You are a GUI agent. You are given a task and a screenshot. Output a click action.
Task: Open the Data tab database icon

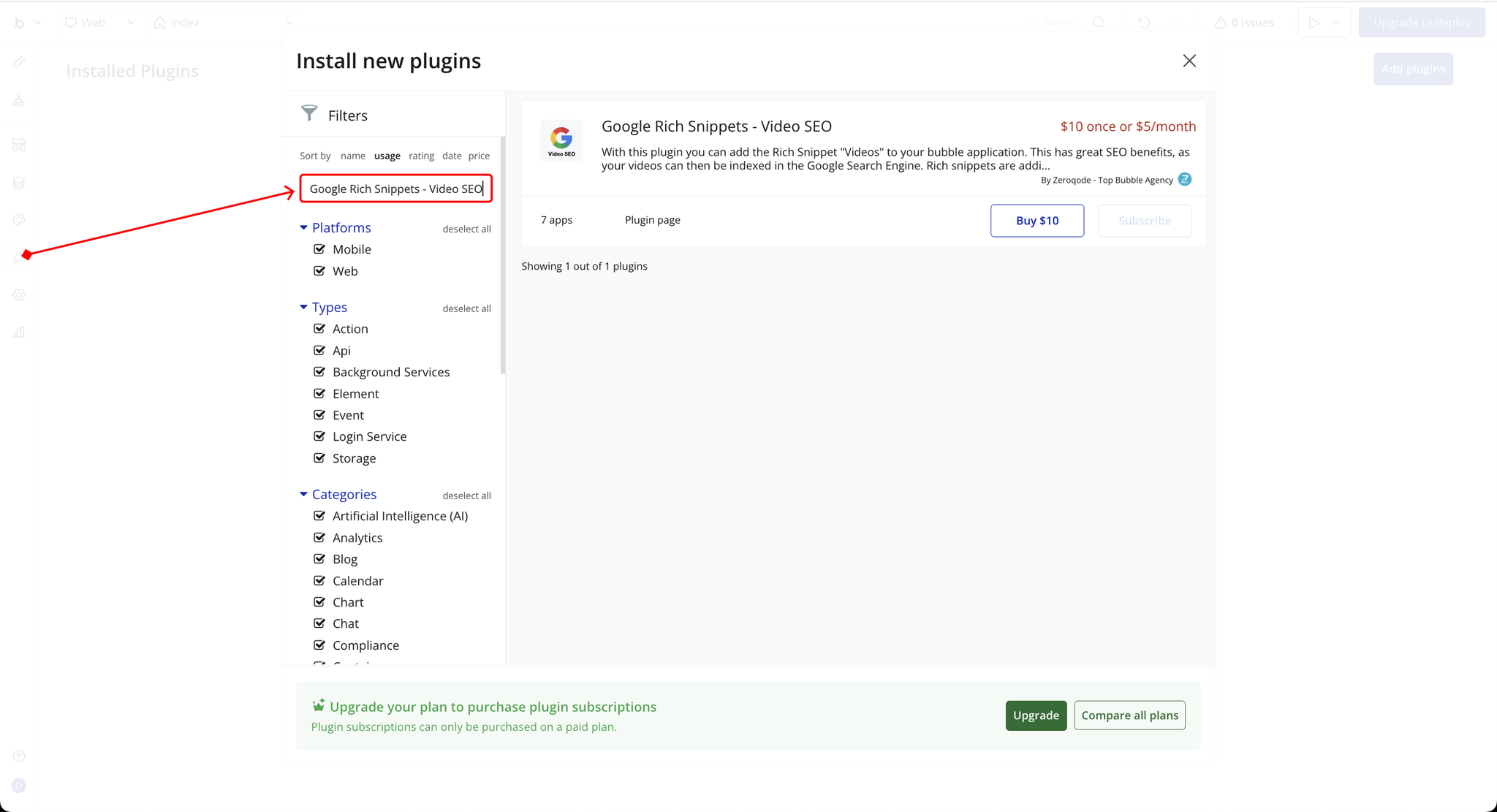(19, 183)
